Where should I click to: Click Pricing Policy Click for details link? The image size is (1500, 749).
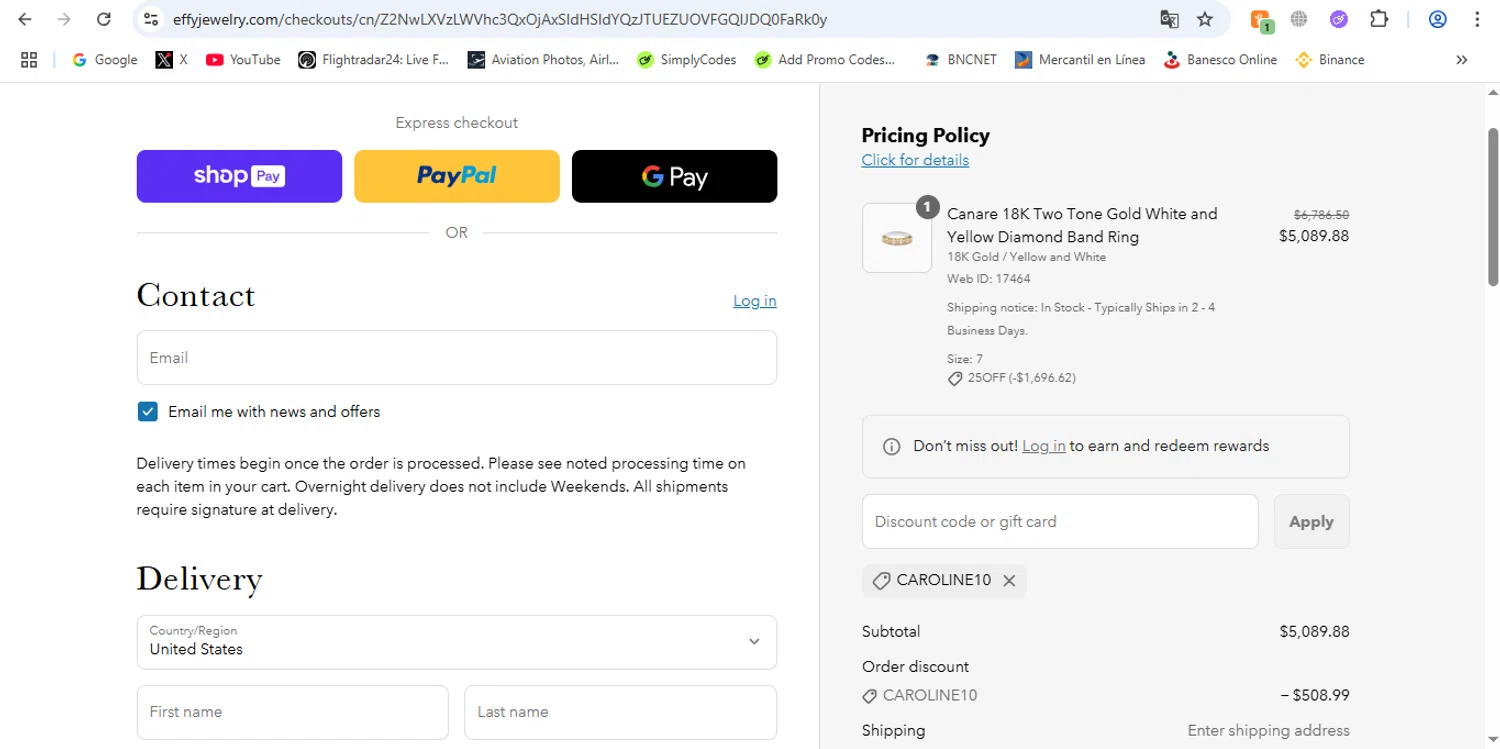[915, 160]
